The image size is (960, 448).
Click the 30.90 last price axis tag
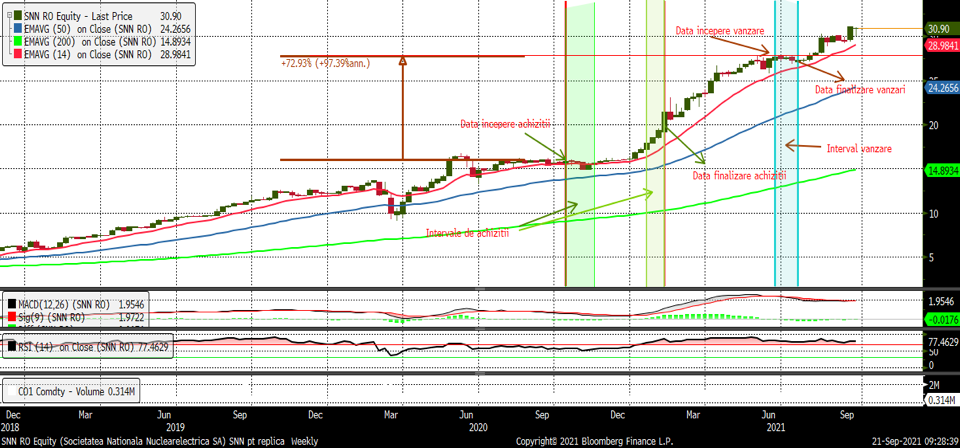coord(941,28)
